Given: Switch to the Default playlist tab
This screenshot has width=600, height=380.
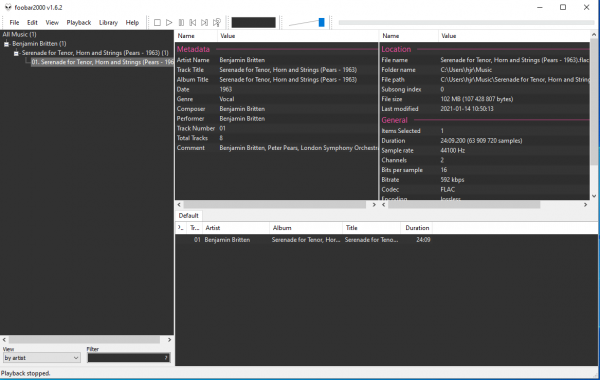Looking at the screenshot, I should click(188, 215).
